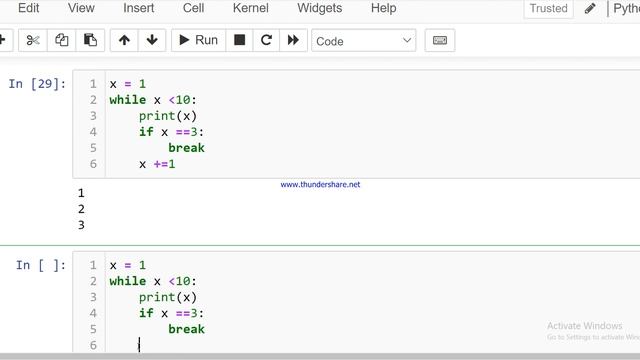640x360 pixels.
Task: Restart kernel and run all fast-forward icon
Action: click(x=293, y=40)
